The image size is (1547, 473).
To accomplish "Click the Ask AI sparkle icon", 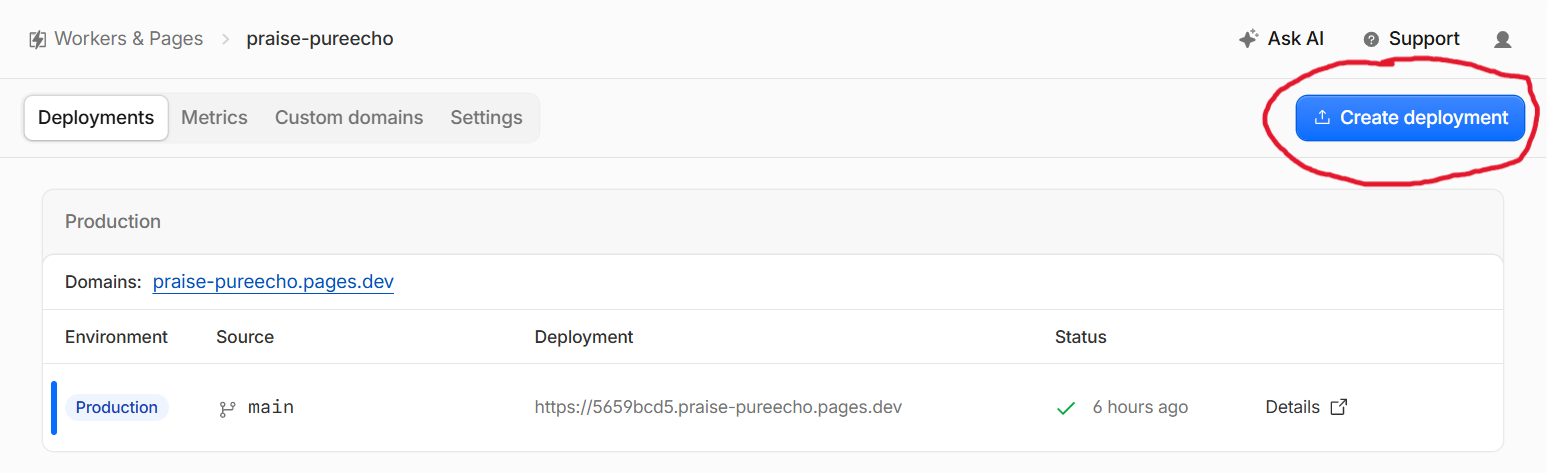I will click(1248, 39).
